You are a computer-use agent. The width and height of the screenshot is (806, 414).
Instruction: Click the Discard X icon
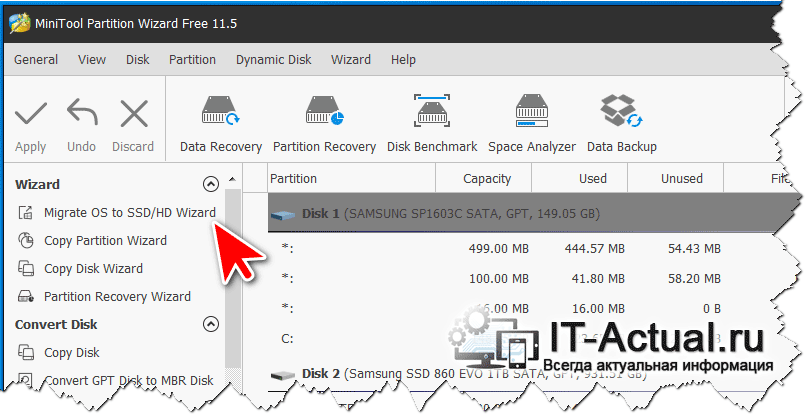coord(134,114)
